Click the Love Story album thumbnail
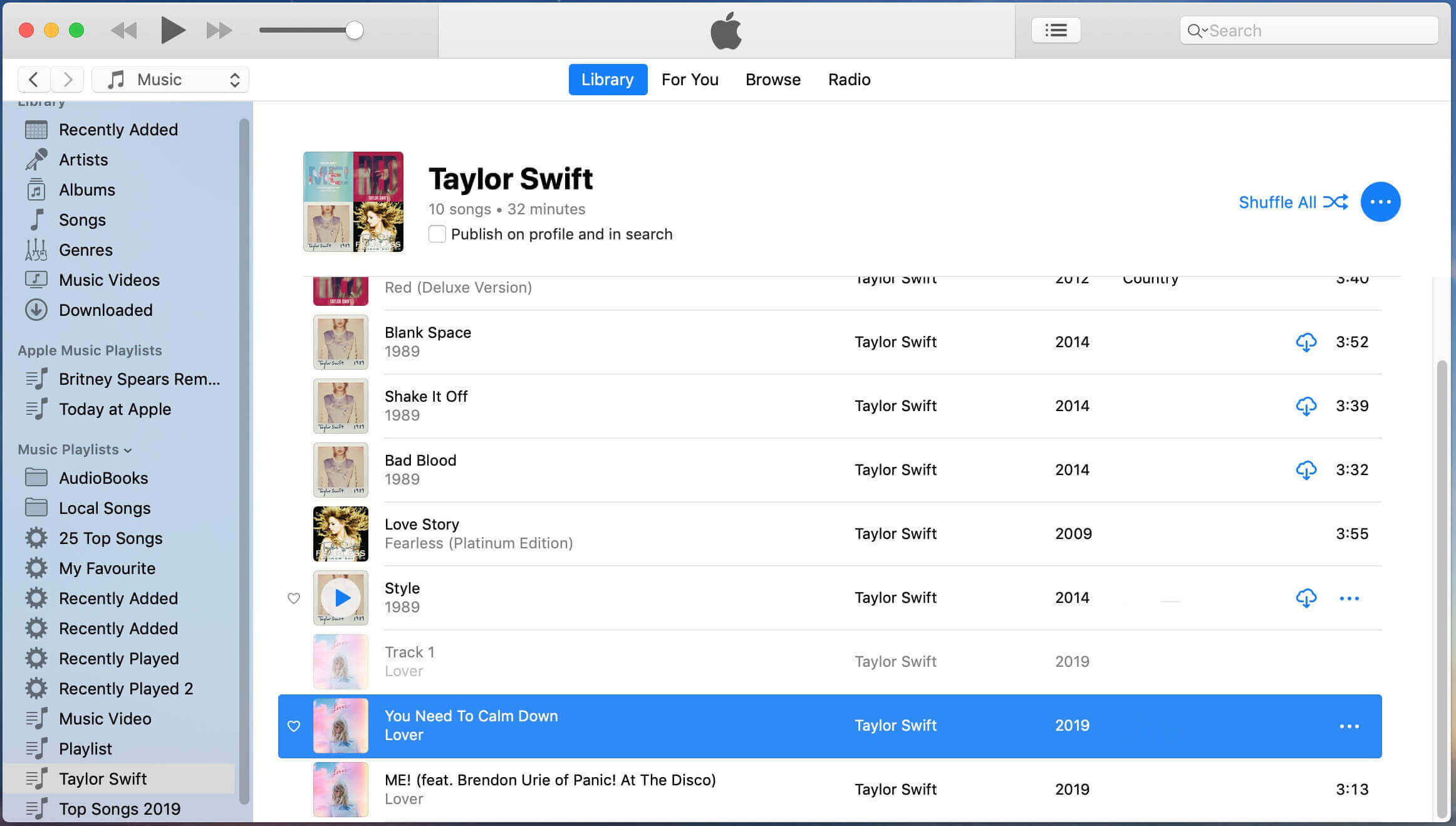The image size is (1456, 826). click(341, 533)
